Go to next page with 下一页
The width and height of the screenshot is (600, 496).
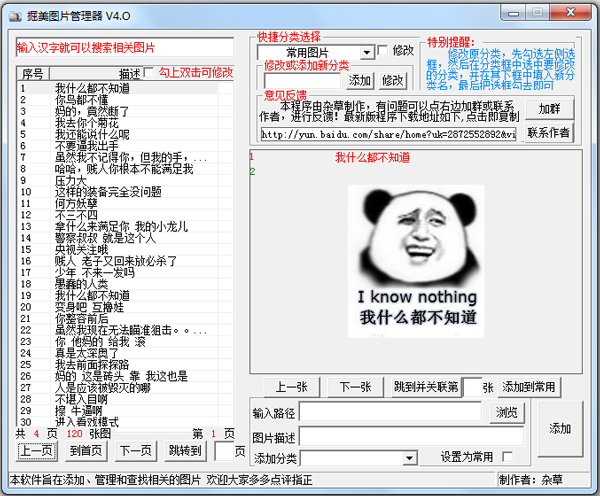(x=135, y=451)
